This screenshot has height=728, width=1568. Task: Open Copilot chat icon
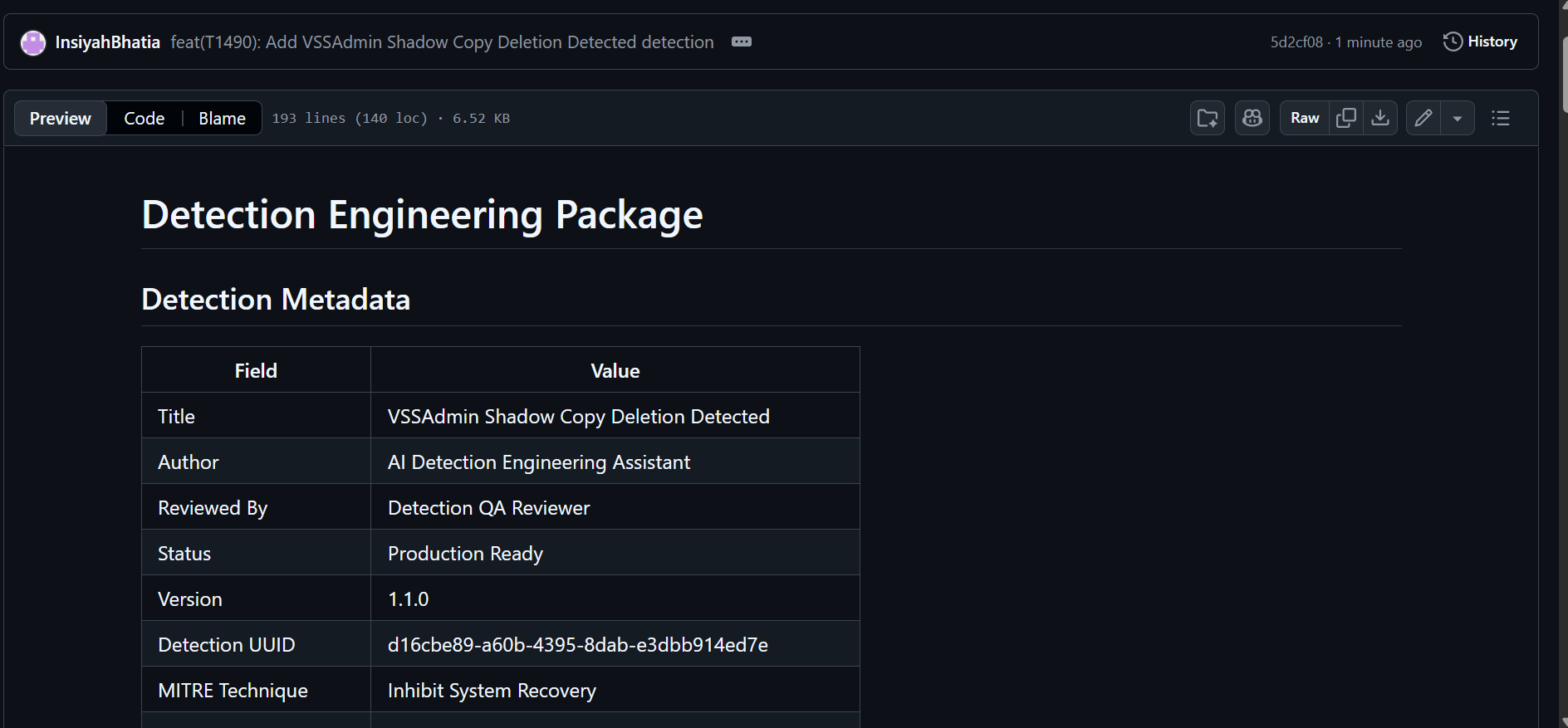click(x=1252, y=118)
